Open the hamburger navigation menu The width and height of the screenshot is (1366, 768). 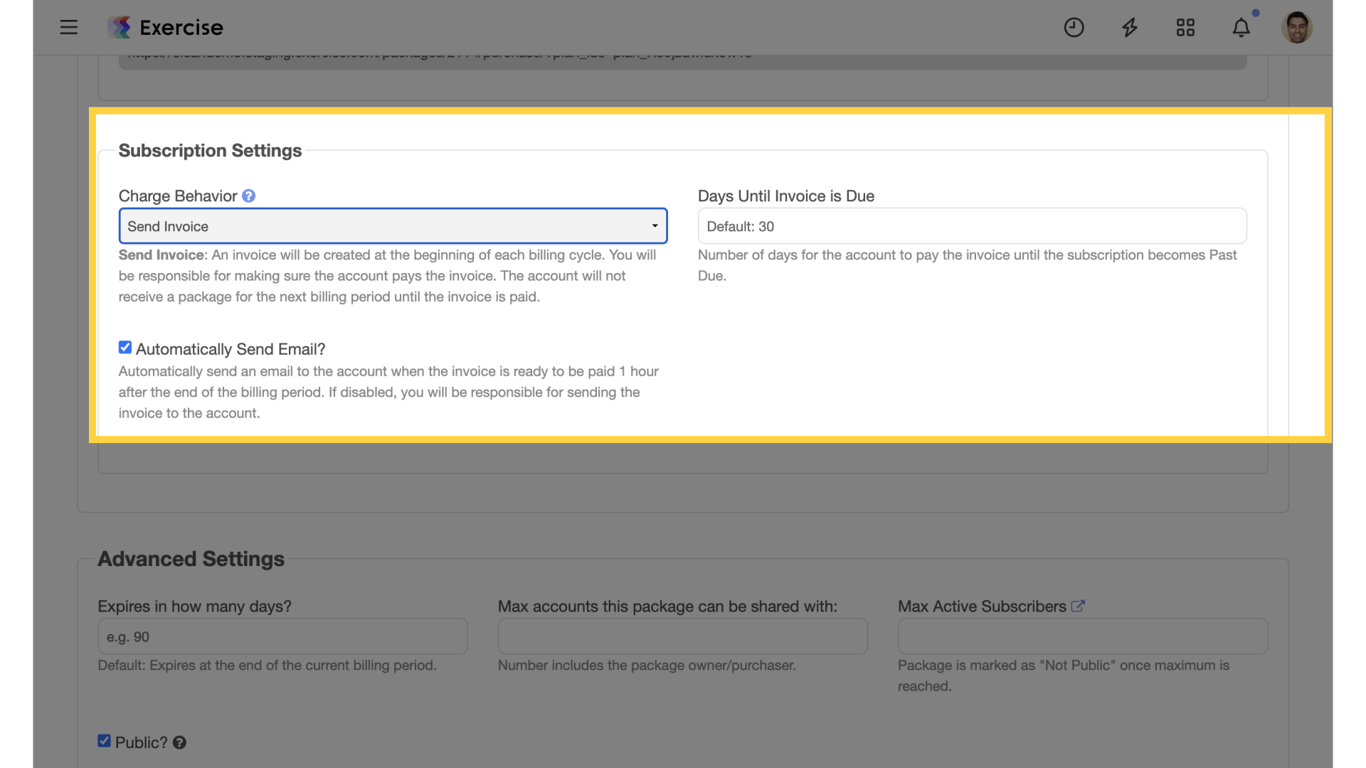coord(68,27)
